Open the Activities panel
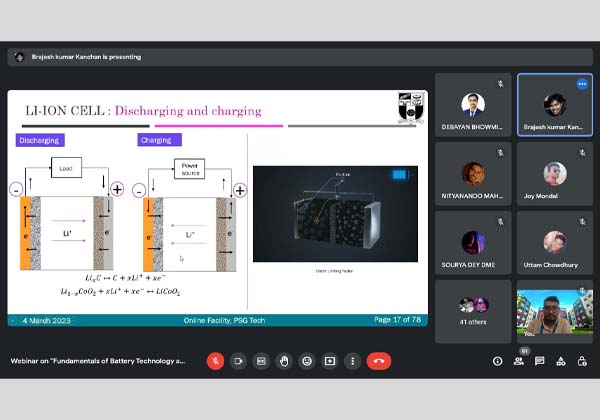 click(x=561, y=361)
